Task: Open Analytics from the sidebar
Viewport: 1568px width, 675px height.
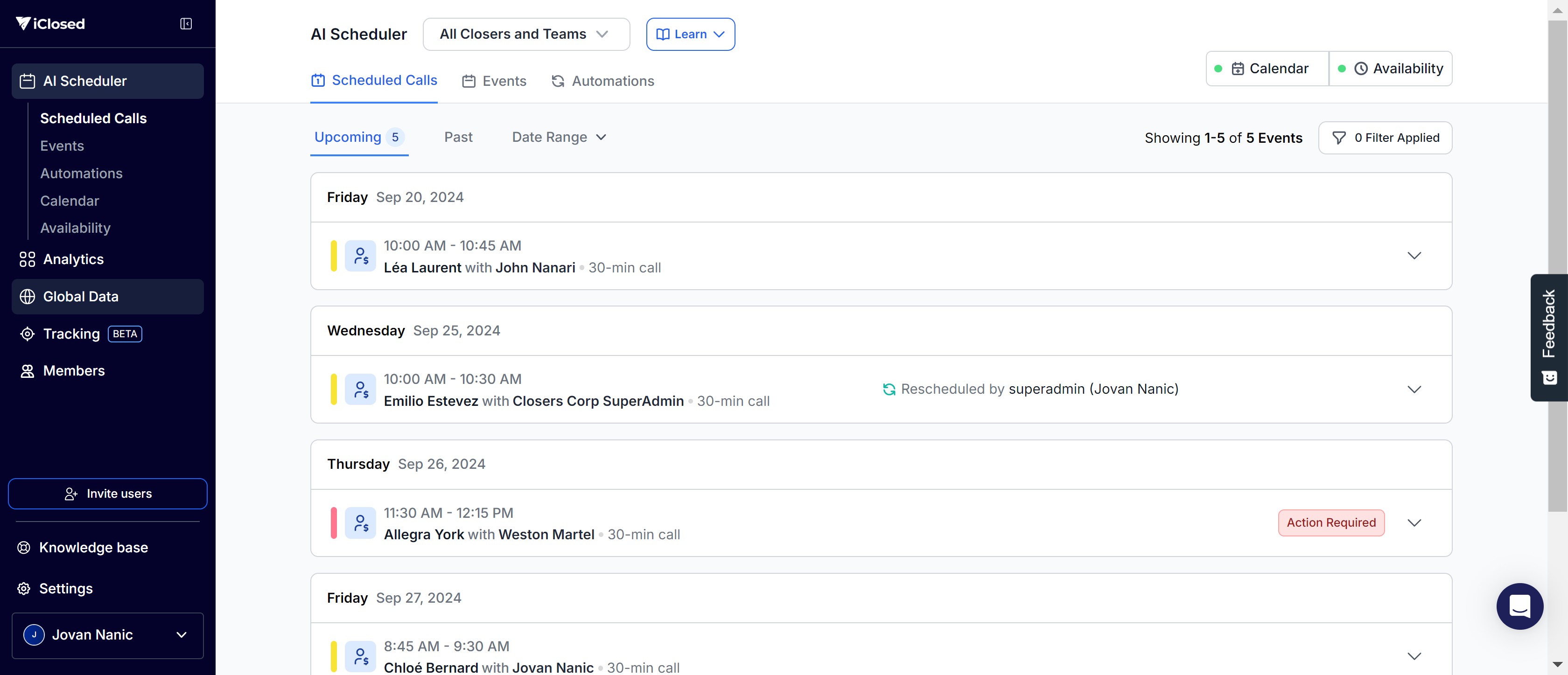Action: pos(73,259)
